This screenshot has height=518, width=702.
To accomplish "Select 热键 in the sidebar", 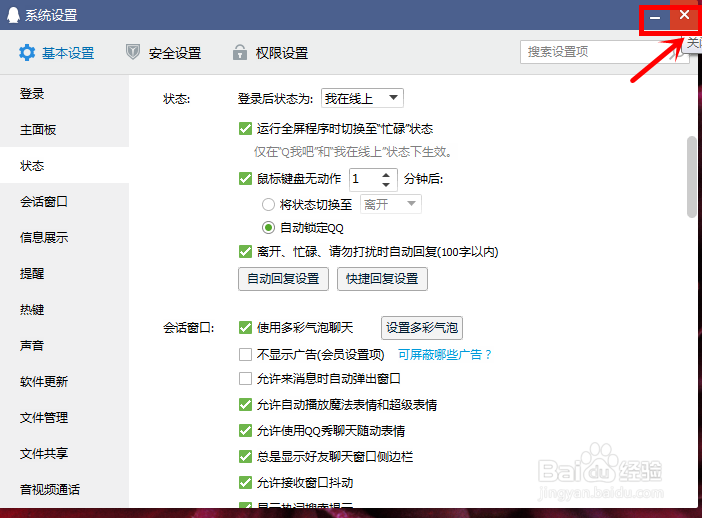I will 64,309.
